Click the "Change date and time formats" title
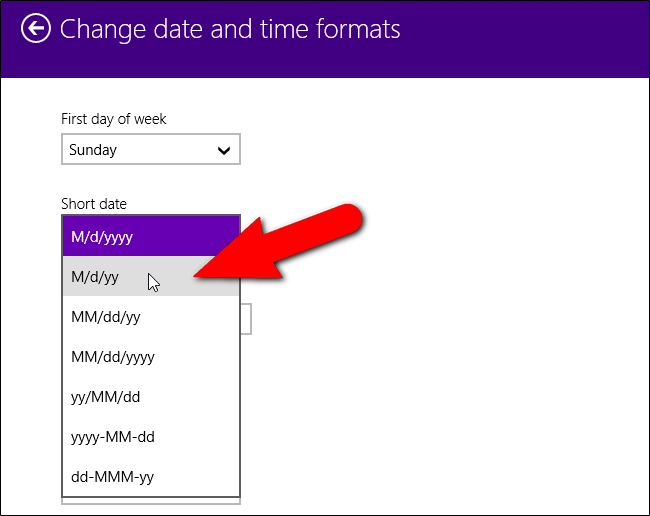 pos(230,29)
